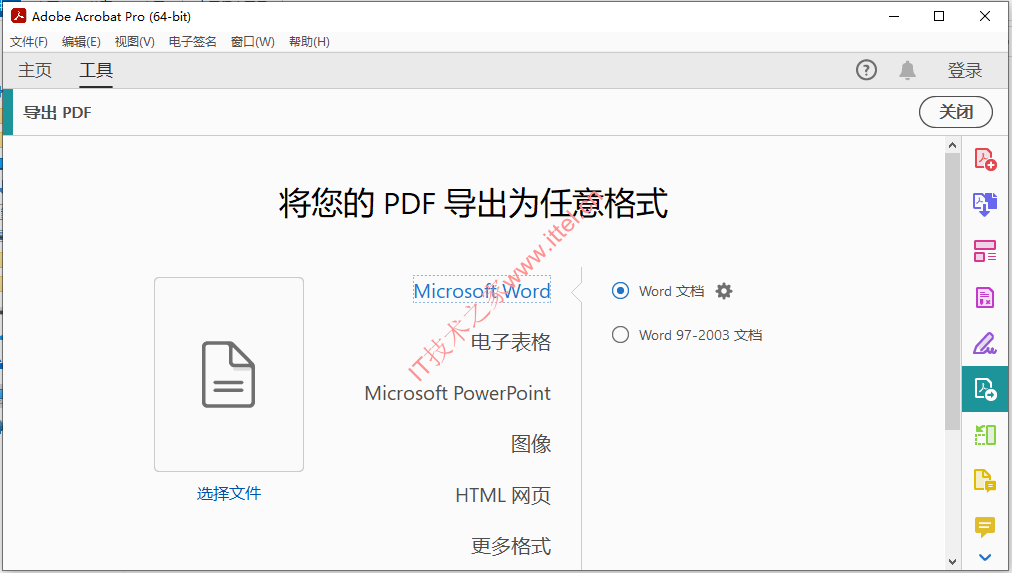1012x573 pixels.
Task: Open the help question mark icon
Action: (866, 70)
